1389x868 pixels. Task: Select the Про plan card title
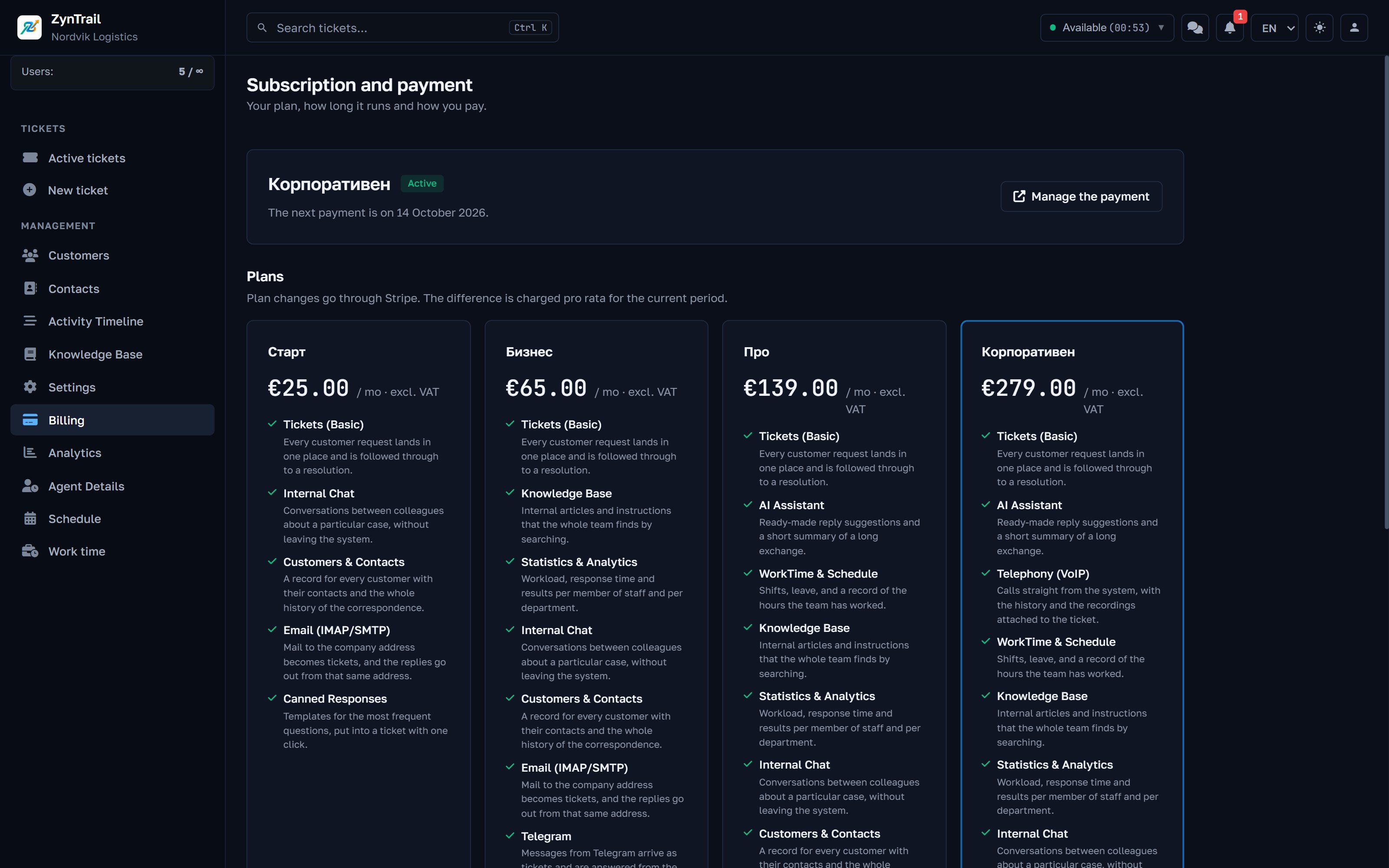[757, 352]
